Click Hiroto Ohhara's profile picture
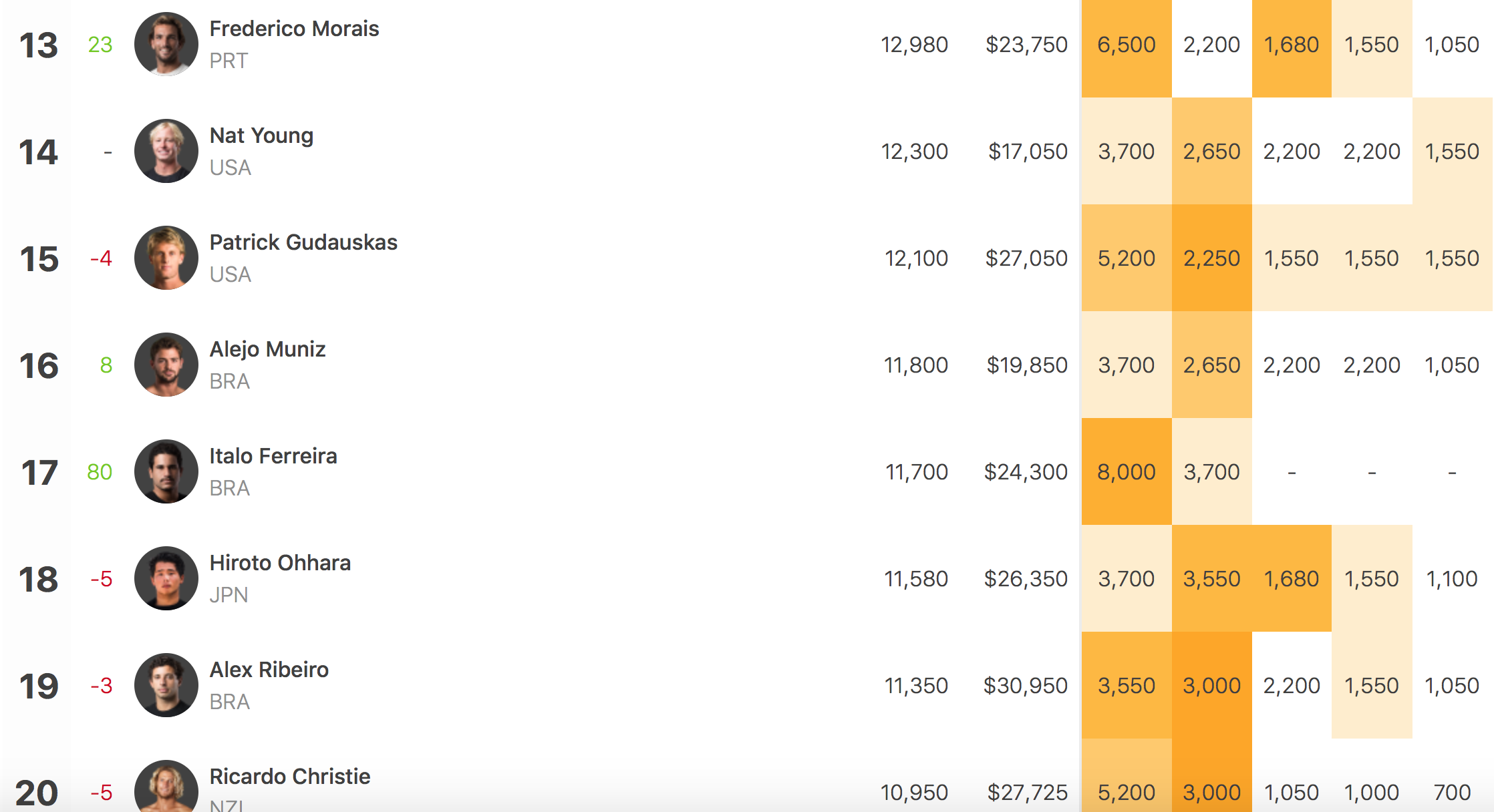 click(166, 578)
